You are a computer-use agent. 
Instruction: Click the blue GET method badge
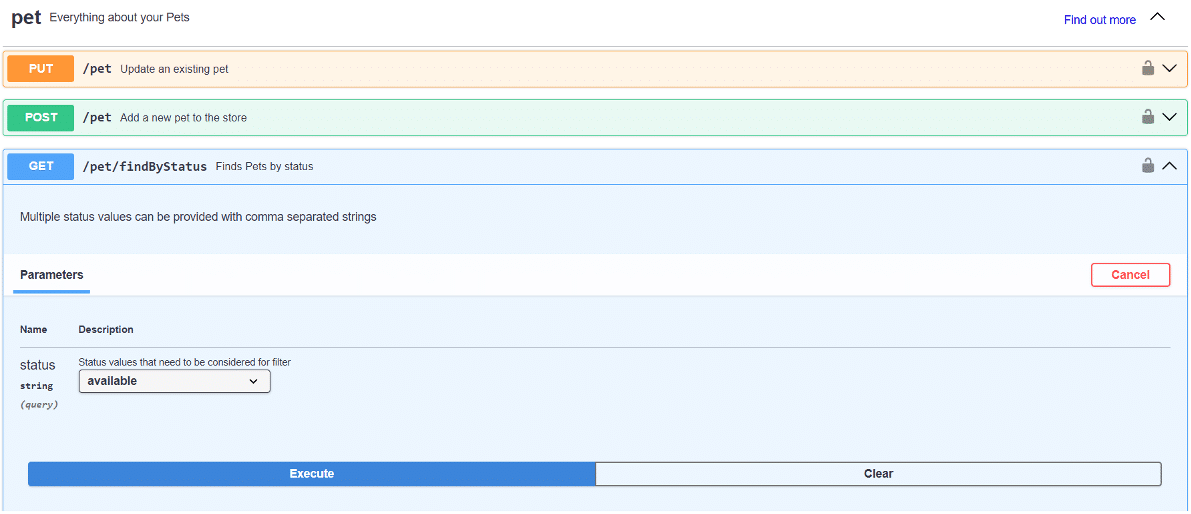click(x=41, y=166)
